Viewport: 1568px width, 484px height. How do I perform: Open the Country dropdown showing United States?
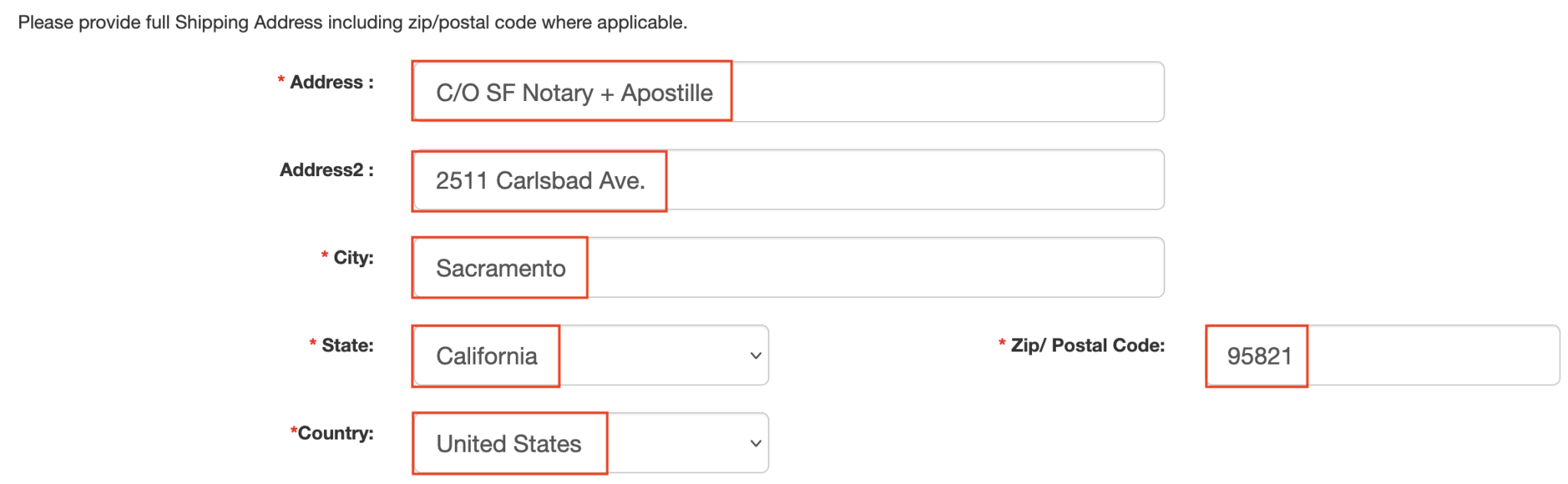(590, 443)
